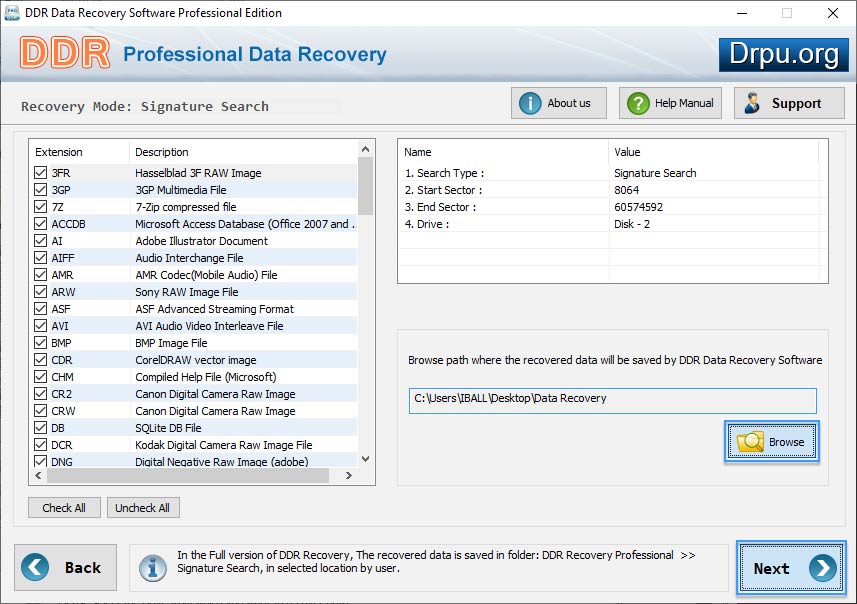Toggle the 7Z checkbox

(40, 207)
